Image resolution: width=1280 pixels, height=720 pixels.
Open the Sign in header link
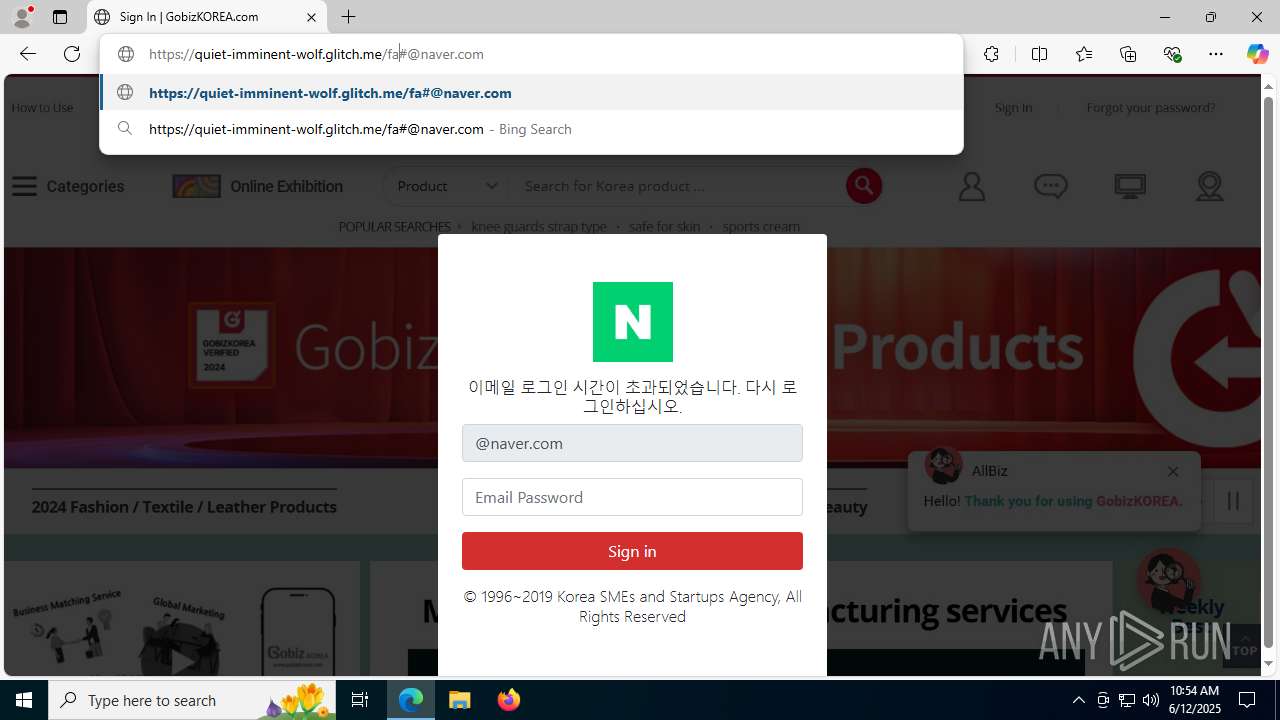[x=1013, y=107]
